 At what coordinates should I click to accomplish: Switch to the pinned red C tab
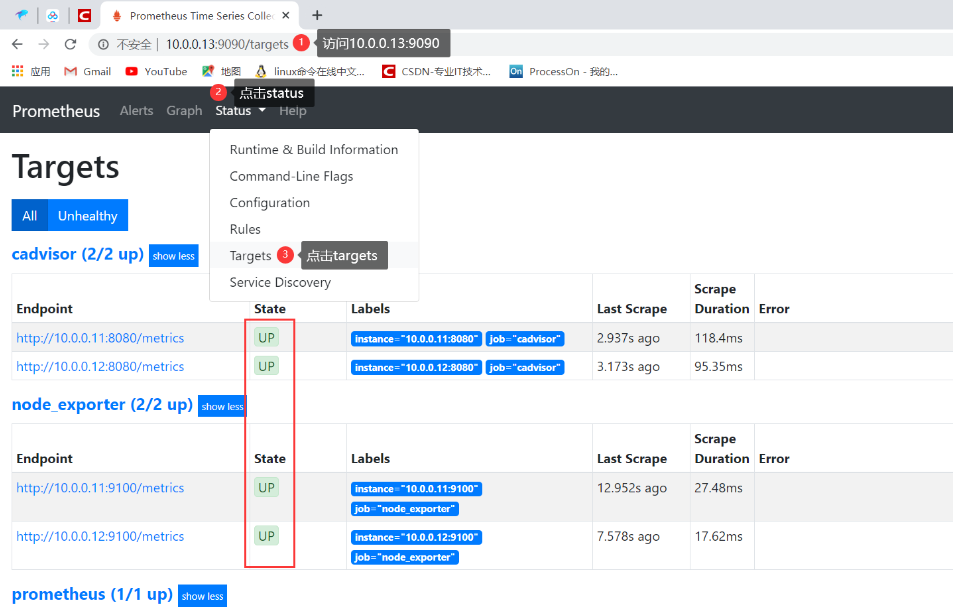(x=84, y=15)
